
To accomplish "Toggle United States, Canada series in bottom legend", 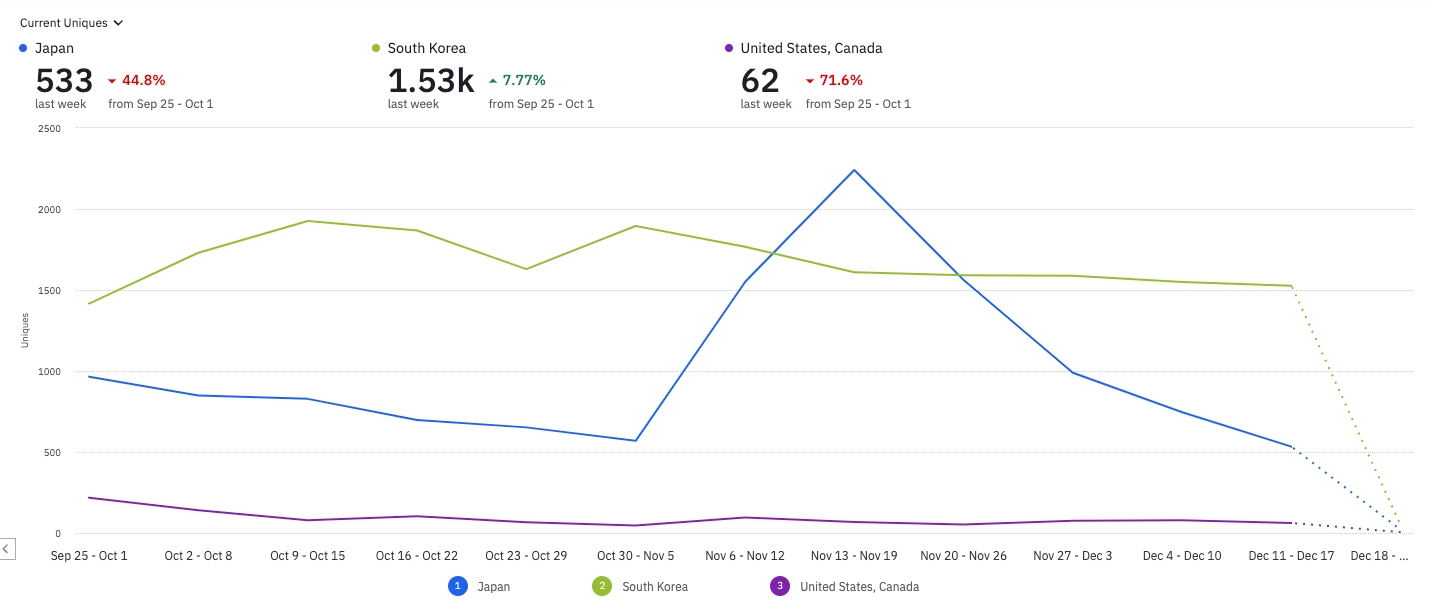I will [859, 587].
